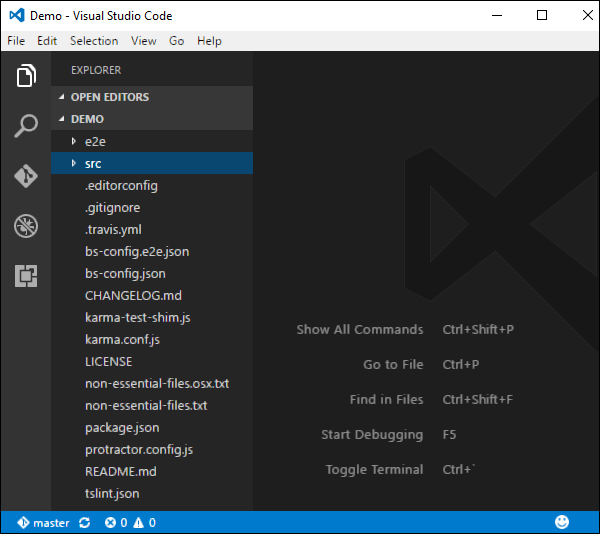Expand the e2e folder
Viewport: 600px width, 534px height.
tap(94, 141)
